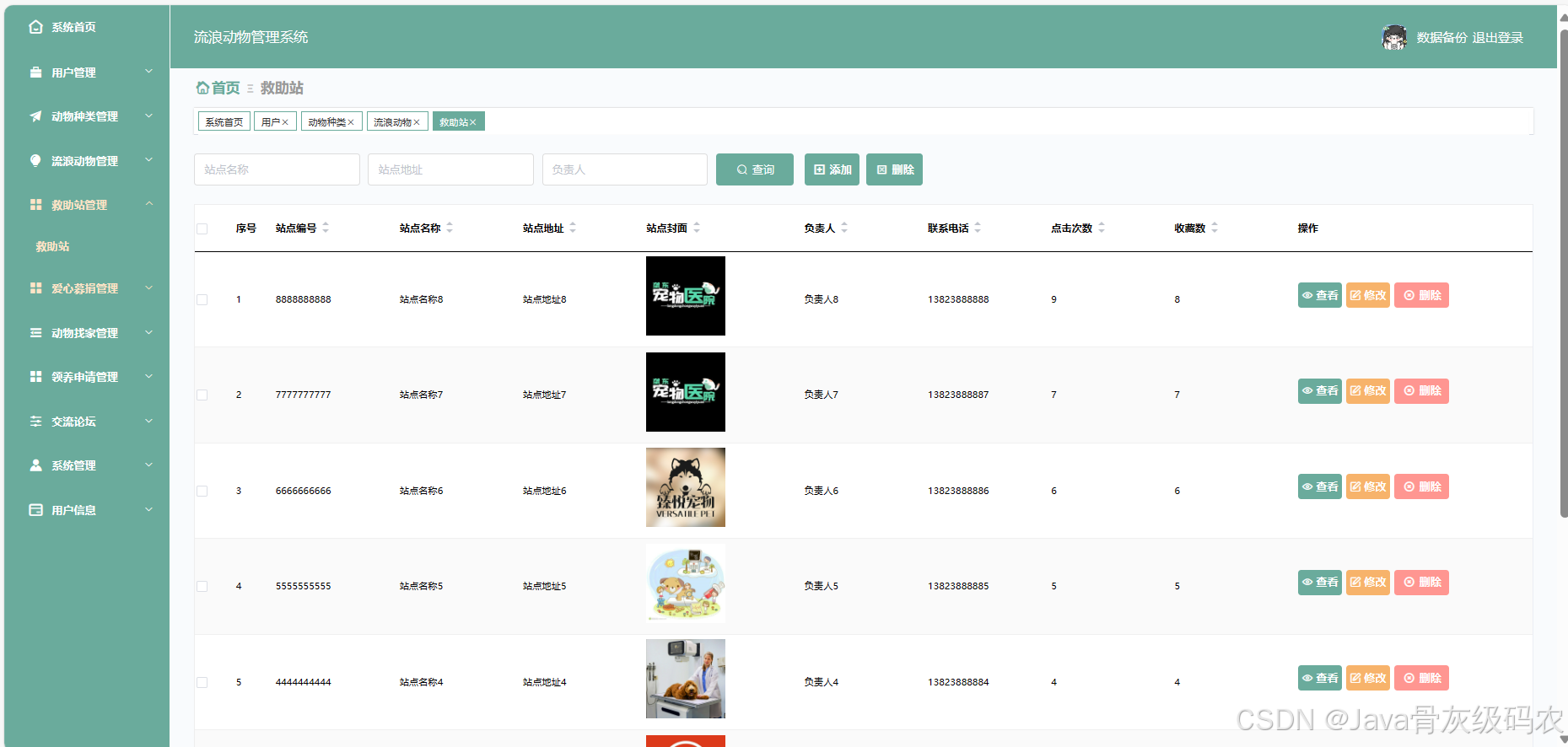Expand the 系统管理 menu chevron
The height and width of the screenshot is (747, 1568).
[x=149, y=465]
